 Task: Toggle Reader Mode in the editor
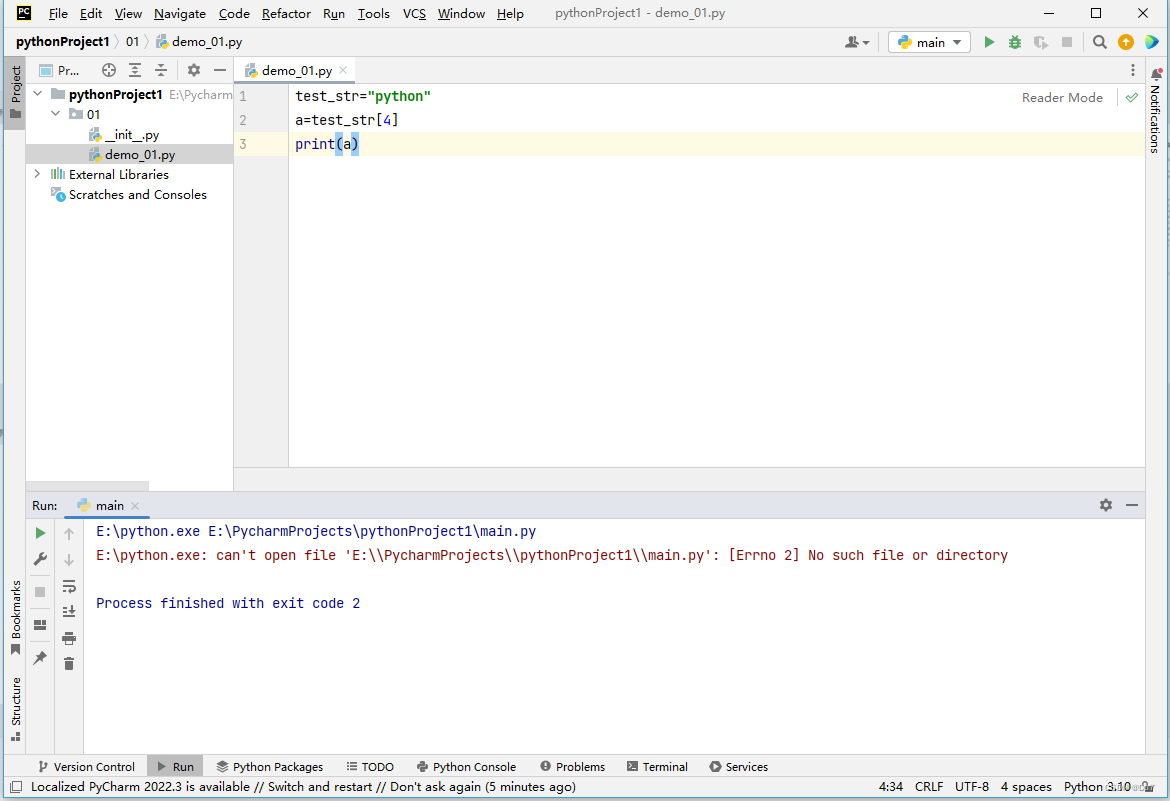click(1062, 97)
